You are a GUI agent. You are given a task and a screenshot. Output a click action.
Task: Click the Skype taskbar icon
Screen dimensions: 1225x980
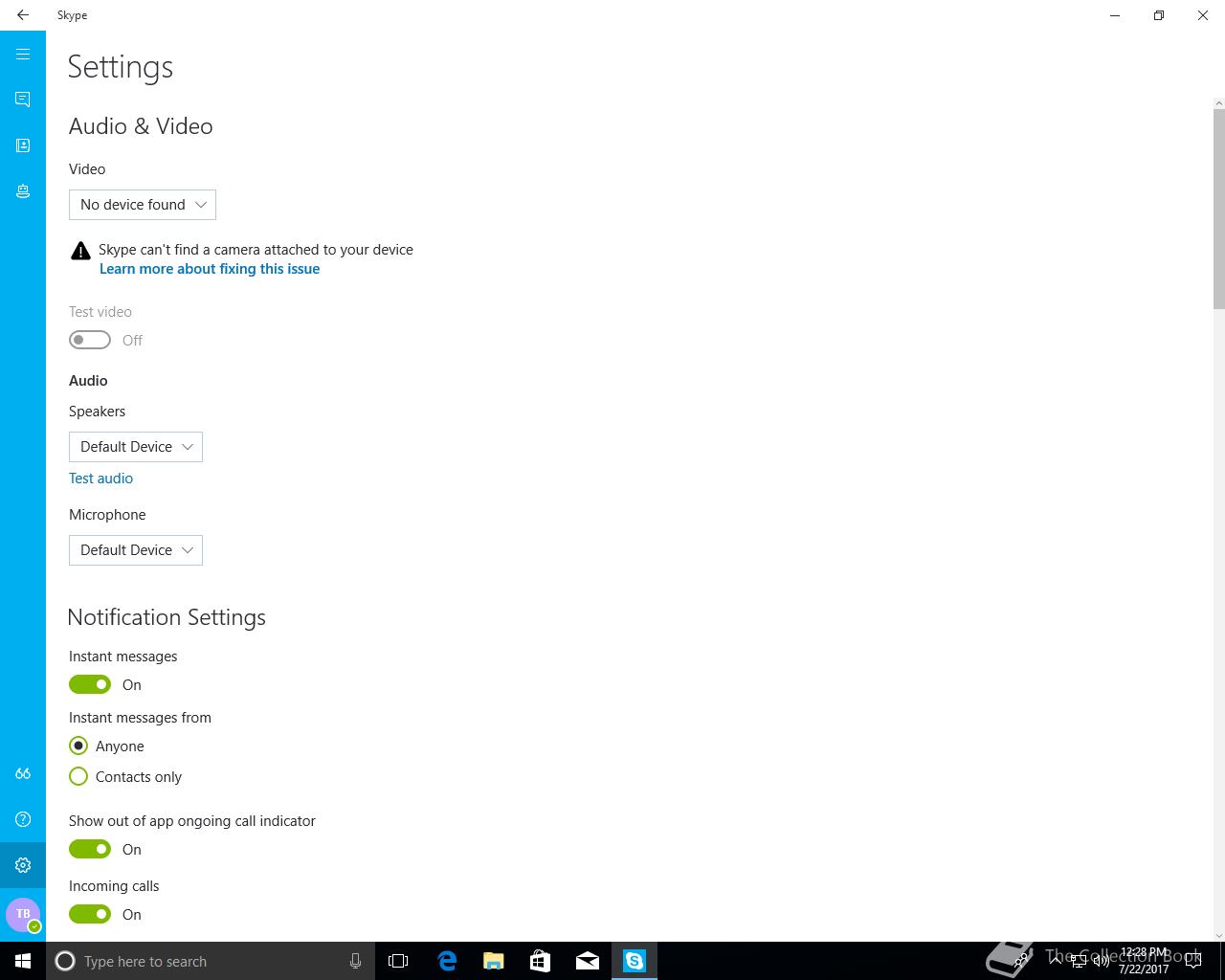point(635,961)
